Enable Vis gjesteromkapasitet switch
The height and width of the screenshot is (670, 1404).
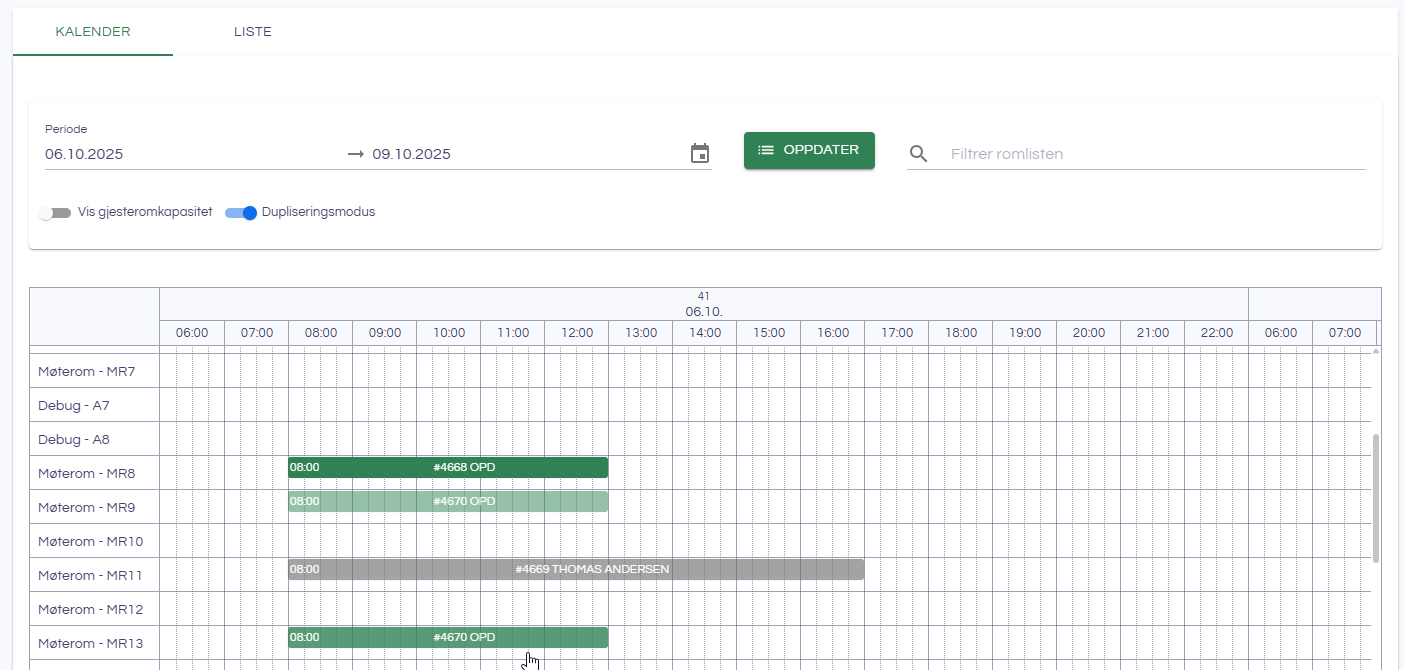click(x=56, y=213)
